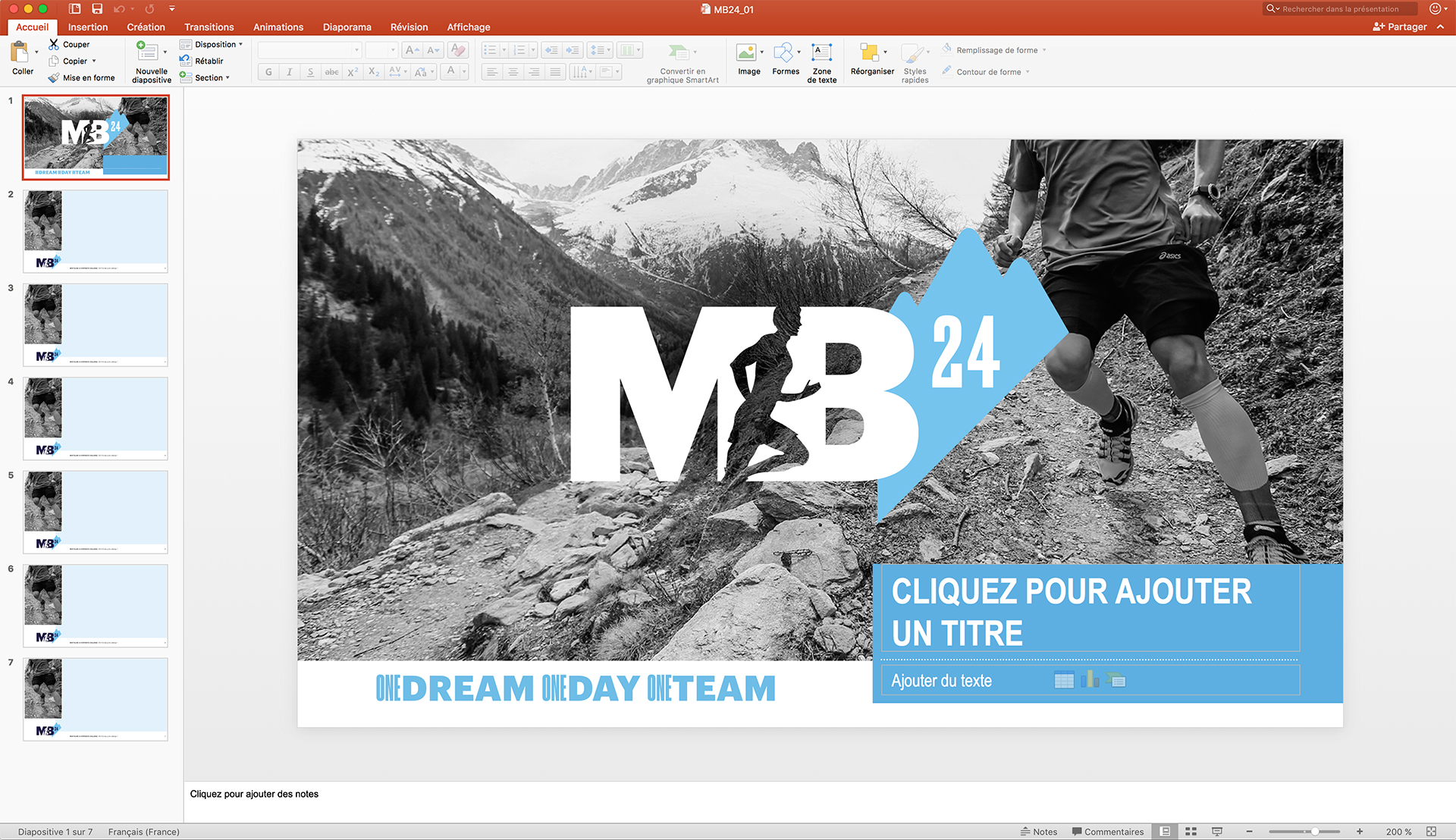Screen dimensions: 1456x840
Task: Click zoom out minus button
Action: [1249, 832]
